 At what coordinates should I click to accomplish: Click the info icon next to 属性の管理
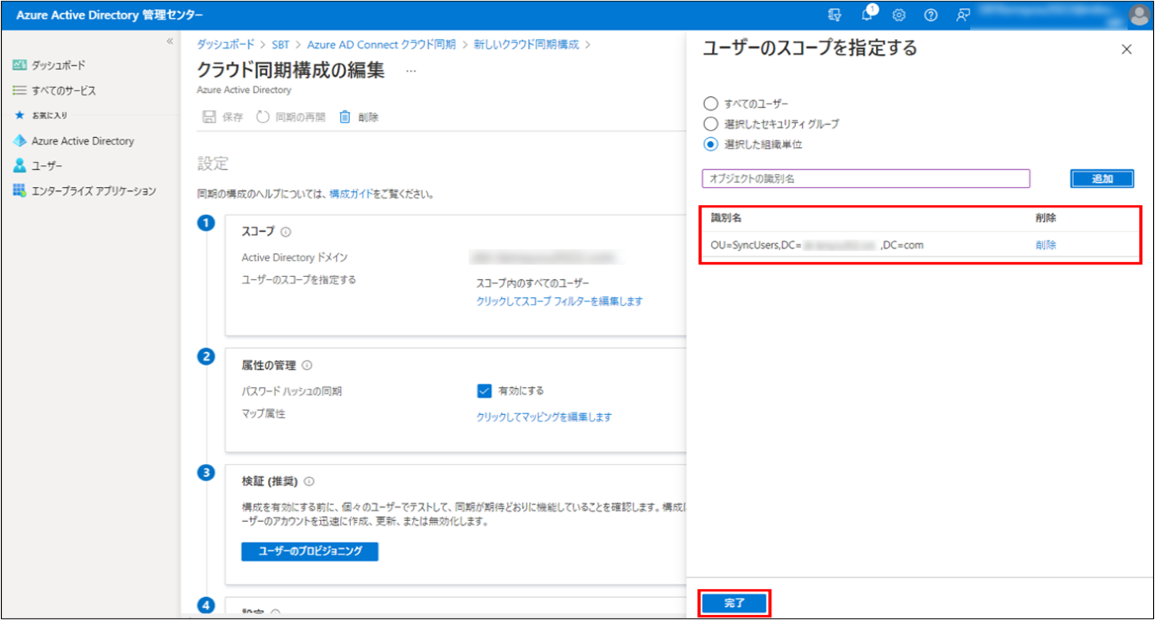click(307, 365)
